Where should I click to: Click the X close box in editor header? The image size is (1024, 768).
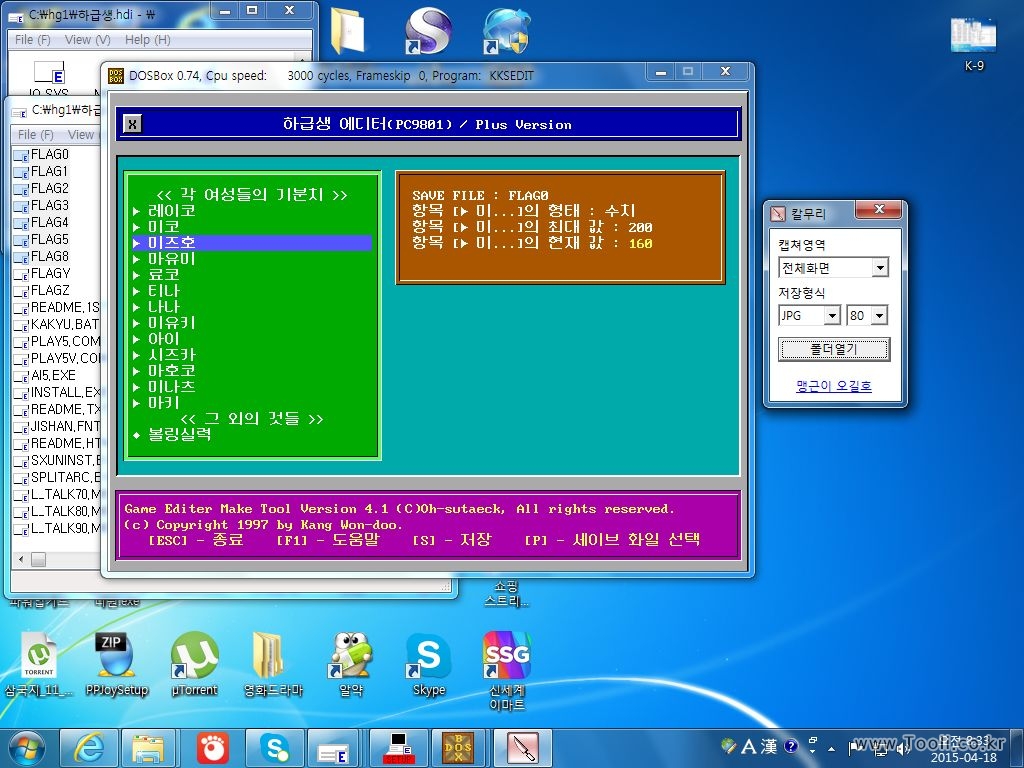coord(133,124)
